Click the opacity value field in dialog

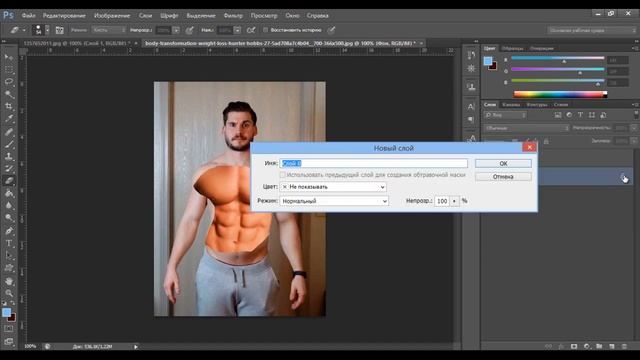(x=442, y=201)
